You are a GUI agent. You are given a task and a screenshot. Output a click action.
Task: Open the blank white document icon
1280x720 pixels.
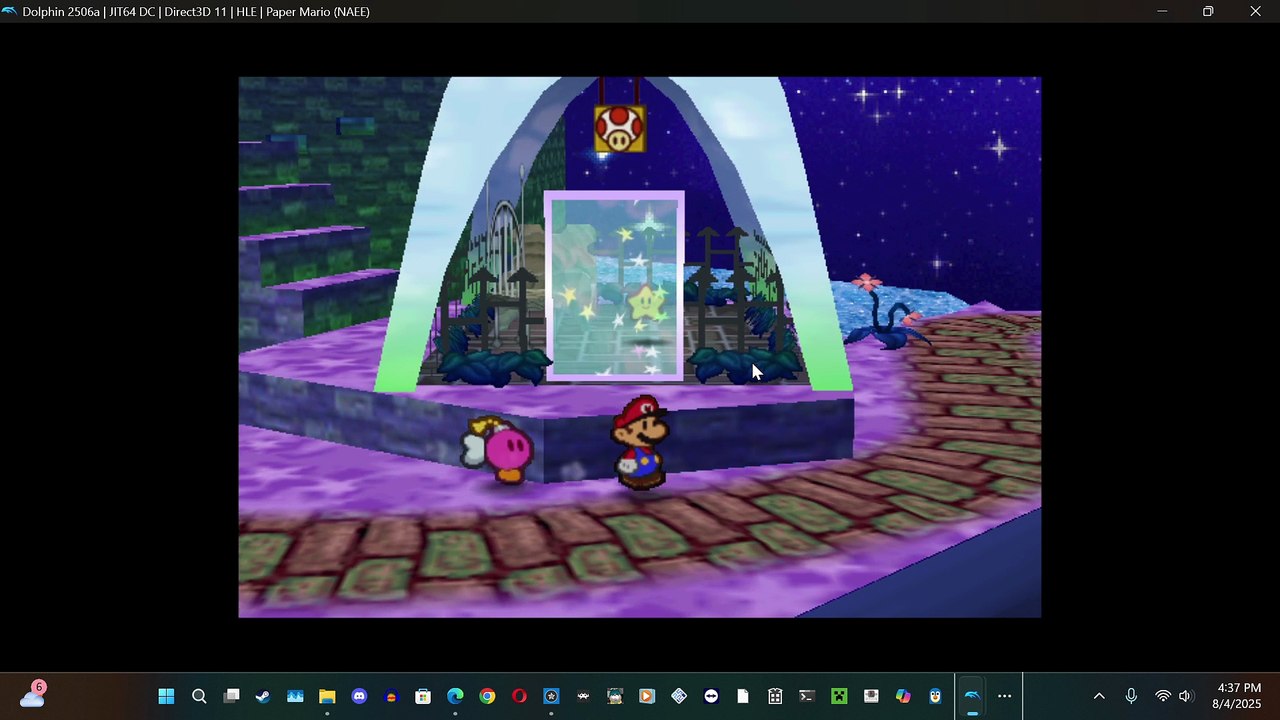pyautogui.click(x=743, y=696)
